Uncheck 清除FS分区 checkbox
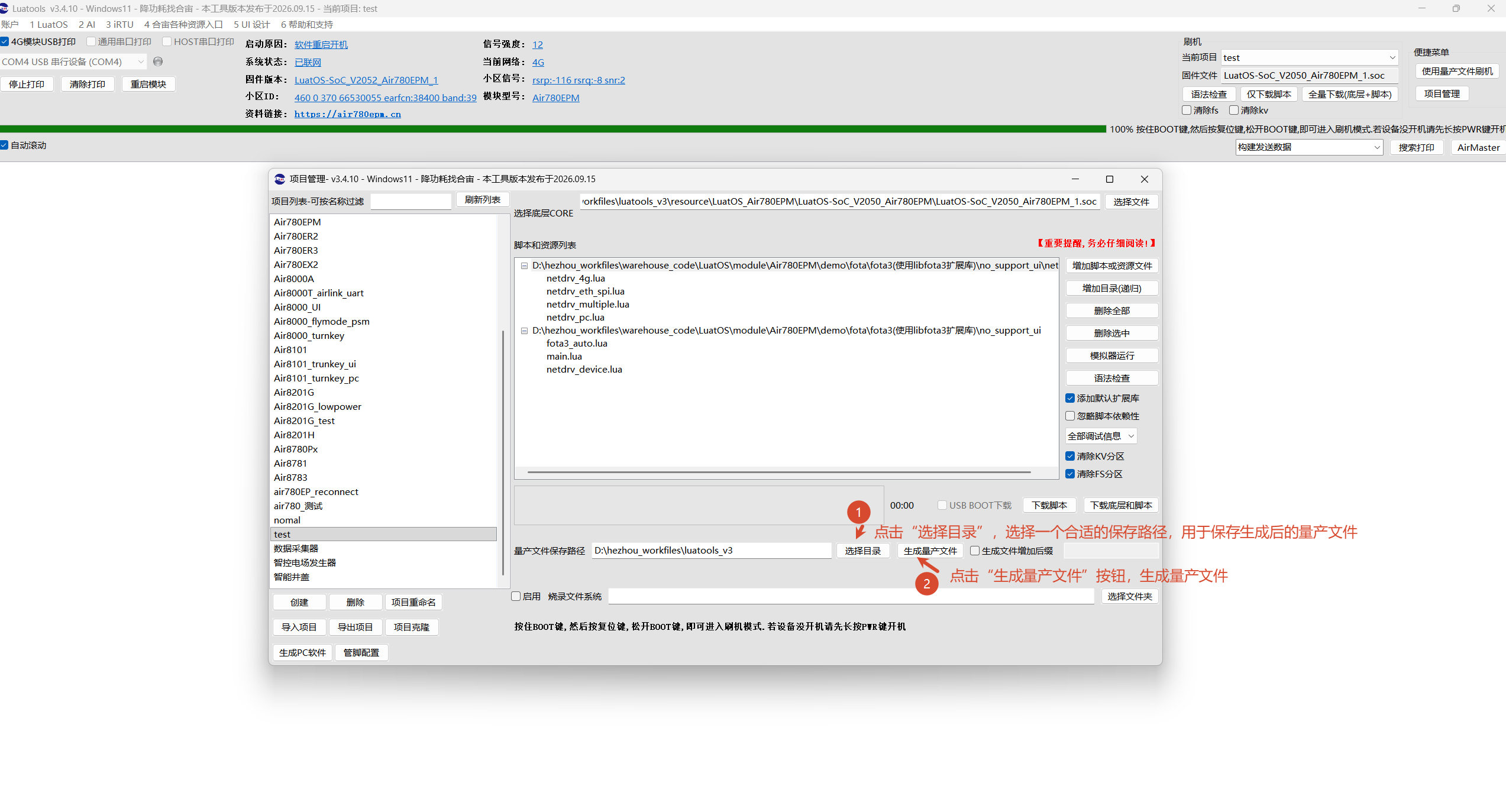1506x812 pixels. point(1070,474)
